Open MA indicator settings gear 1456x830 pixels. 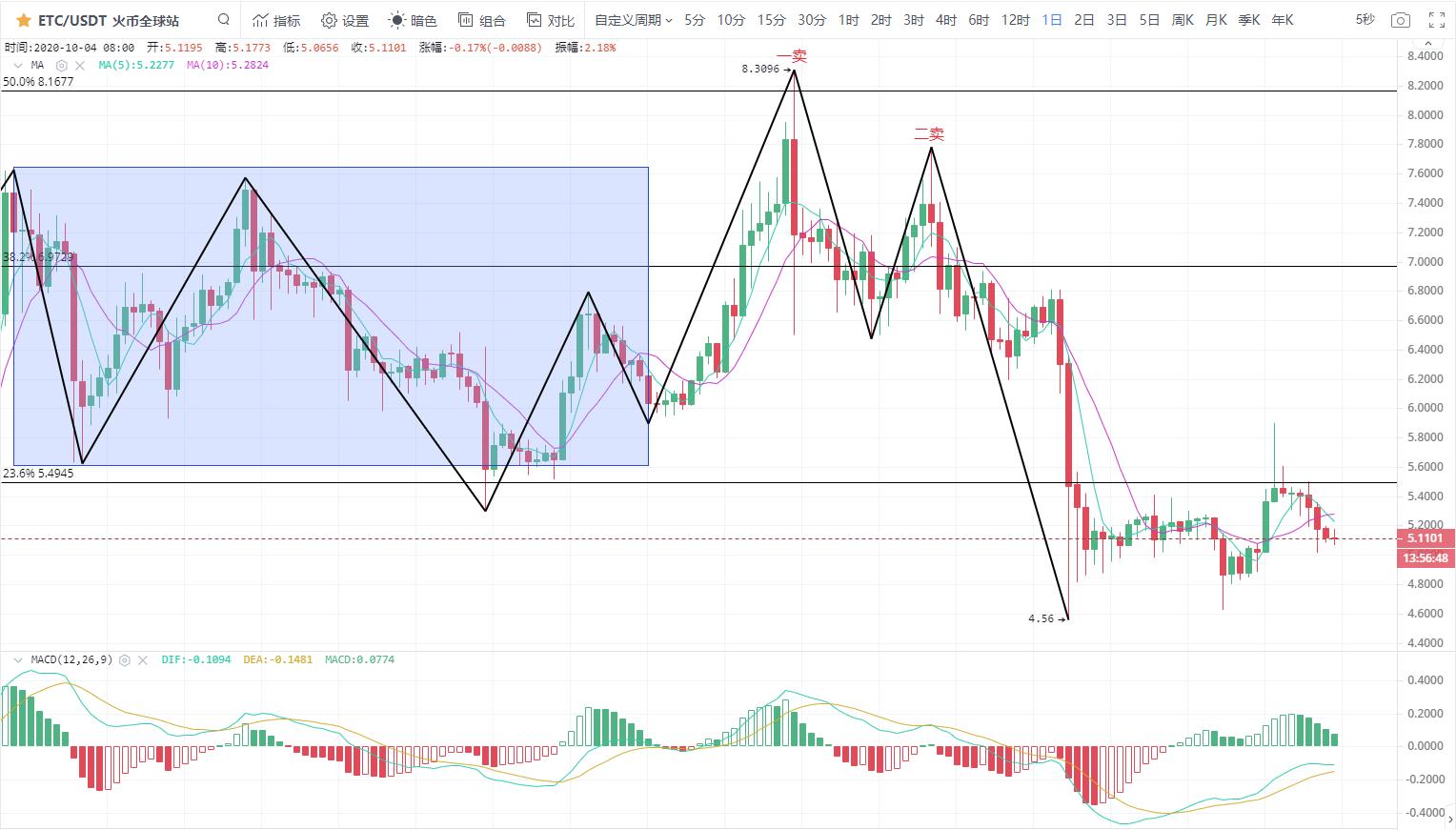[x=62, y=65]
